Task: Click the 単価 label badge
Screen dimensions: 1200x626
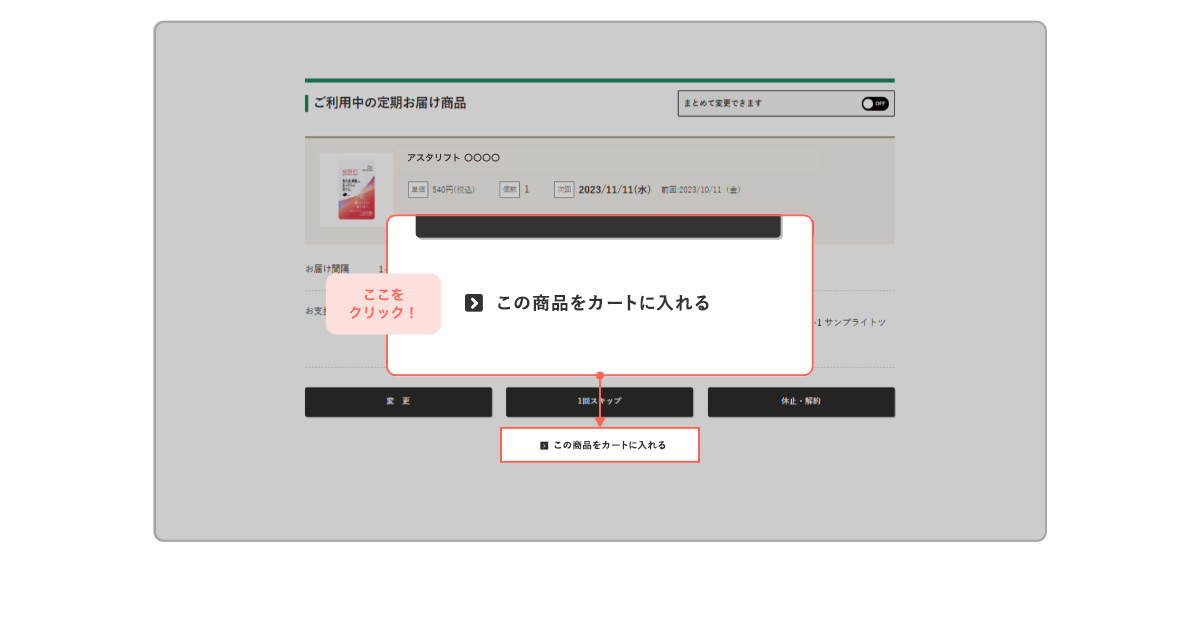Action: pos(418,189)
